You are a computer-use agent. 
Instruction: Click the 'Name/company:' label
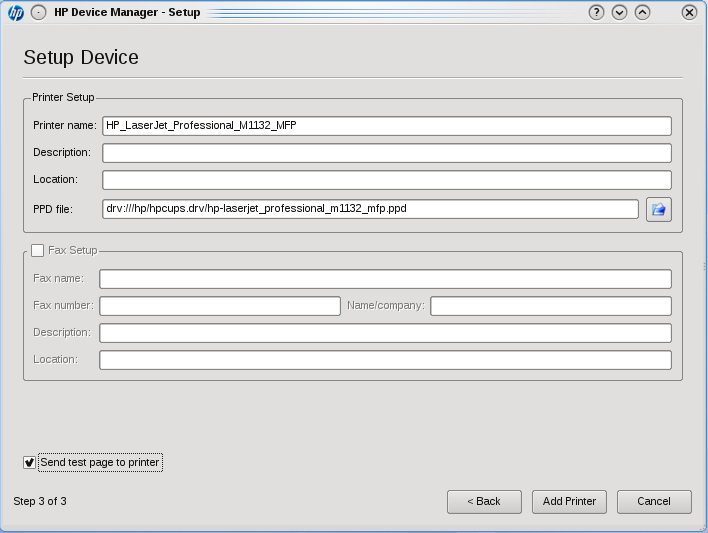tap(386, 306)
